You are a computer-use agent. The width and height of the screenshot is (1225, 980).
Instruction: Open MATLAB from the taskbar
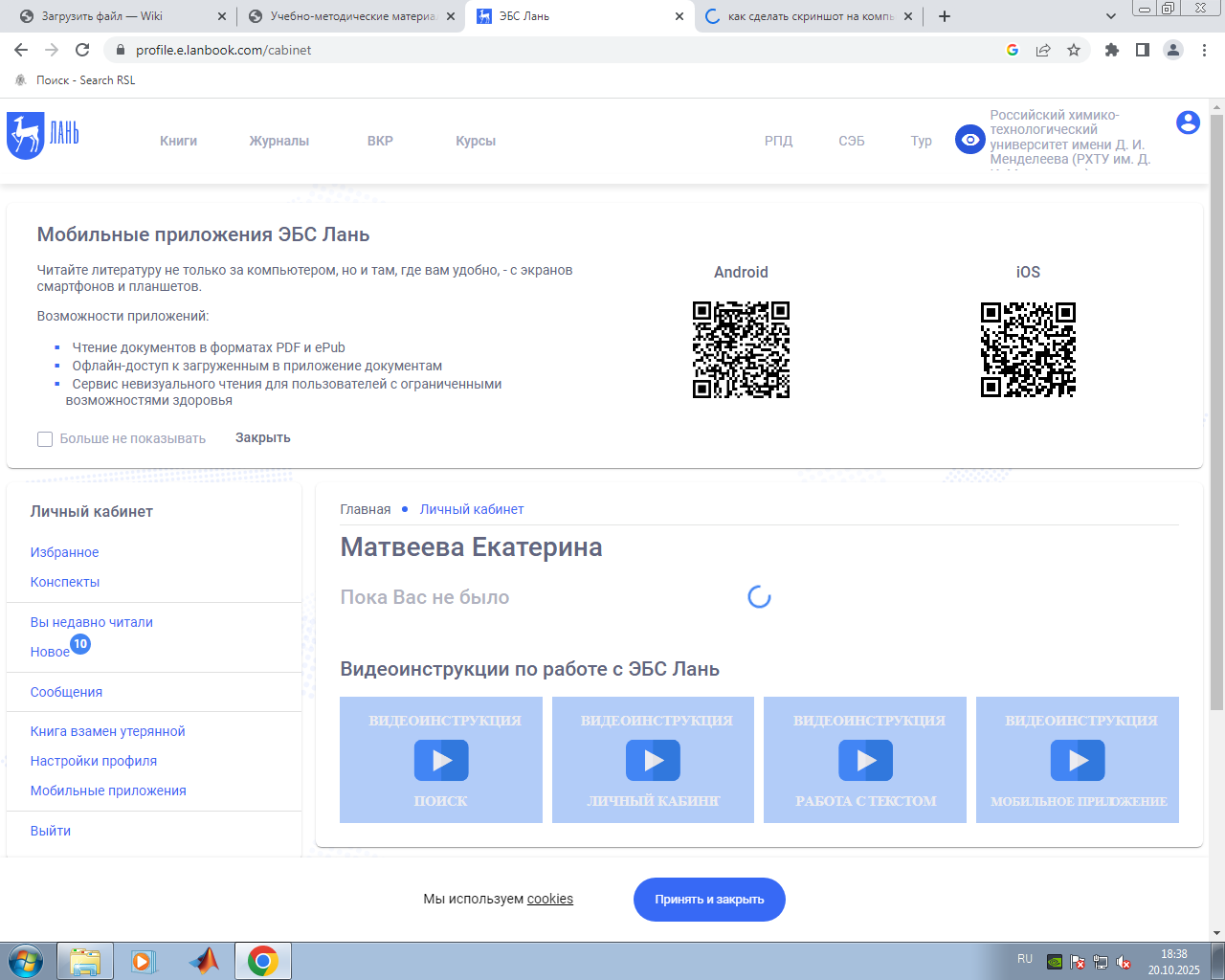click(x=203, y=961)
